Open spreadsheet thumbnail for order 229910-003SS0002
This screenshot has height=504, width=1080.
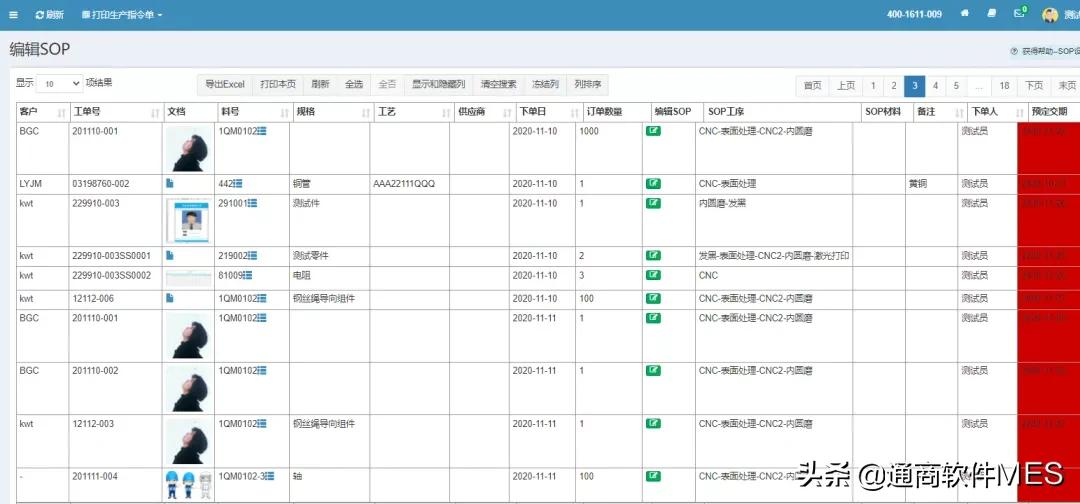point(189,278)
